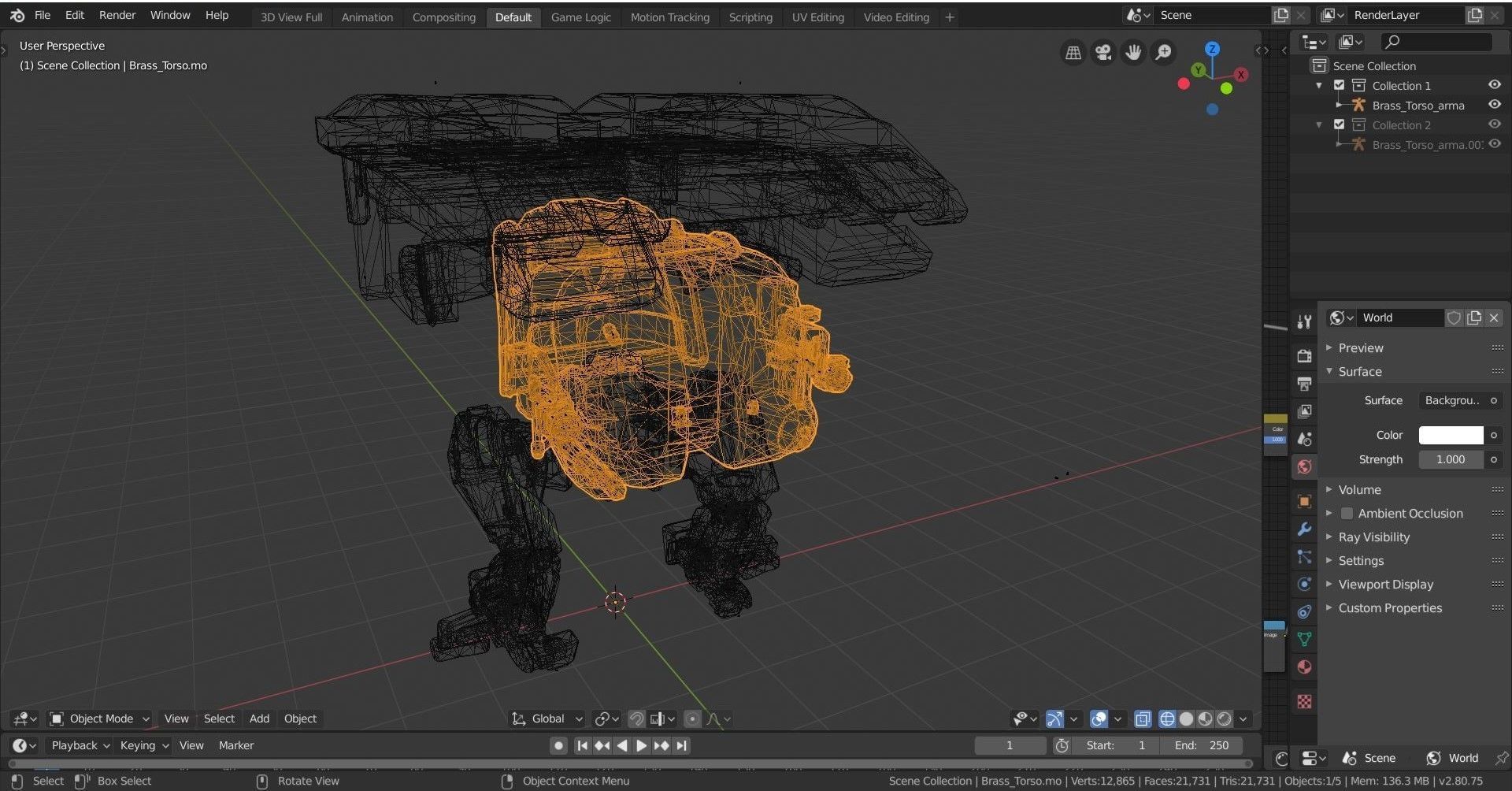The width and height of the screenshot is (1512, 791).
Task: Open the Material properties tab
Action: coord(1304,667)
